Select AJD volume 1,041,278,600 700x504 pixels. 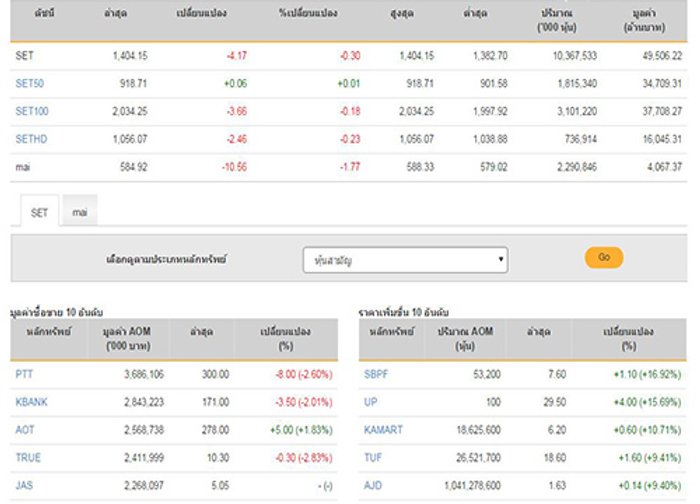point(473,485)
